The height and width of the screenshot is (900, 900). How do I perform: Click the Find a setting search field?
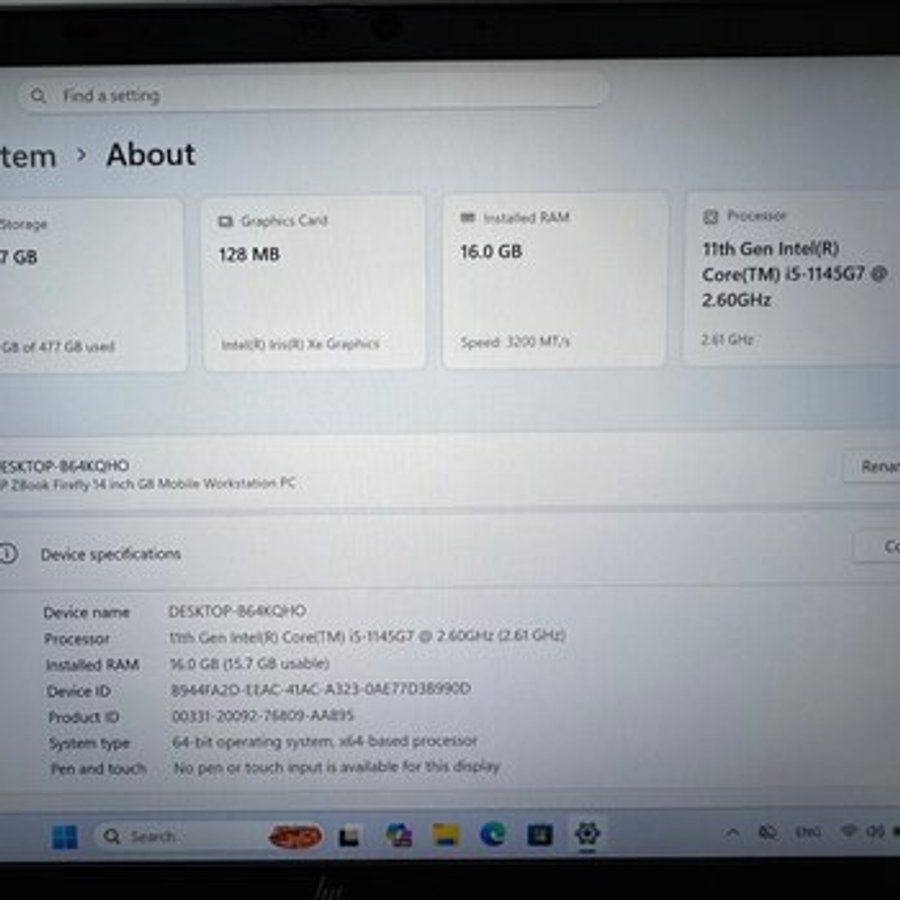click(313, 92)
